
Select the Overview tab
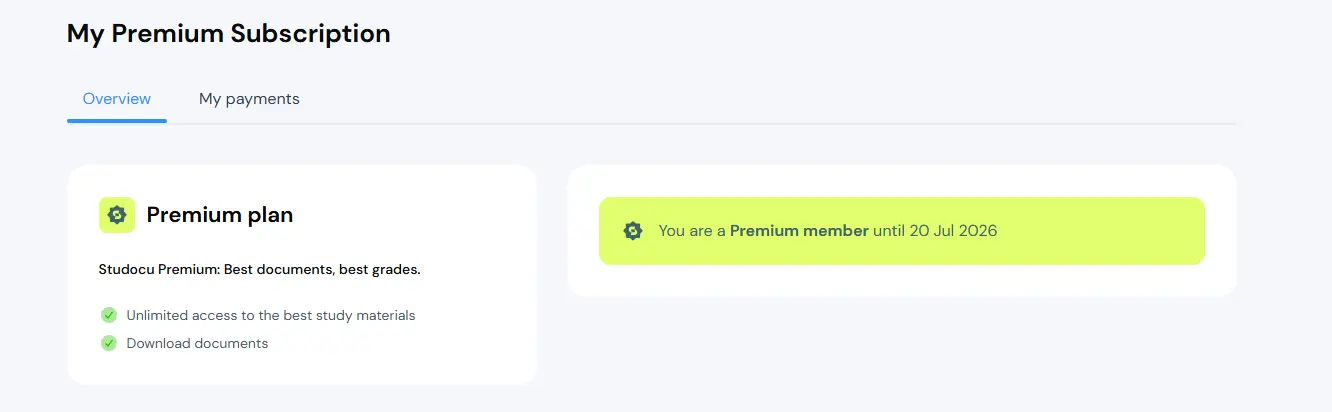click(x=117, y=99)
